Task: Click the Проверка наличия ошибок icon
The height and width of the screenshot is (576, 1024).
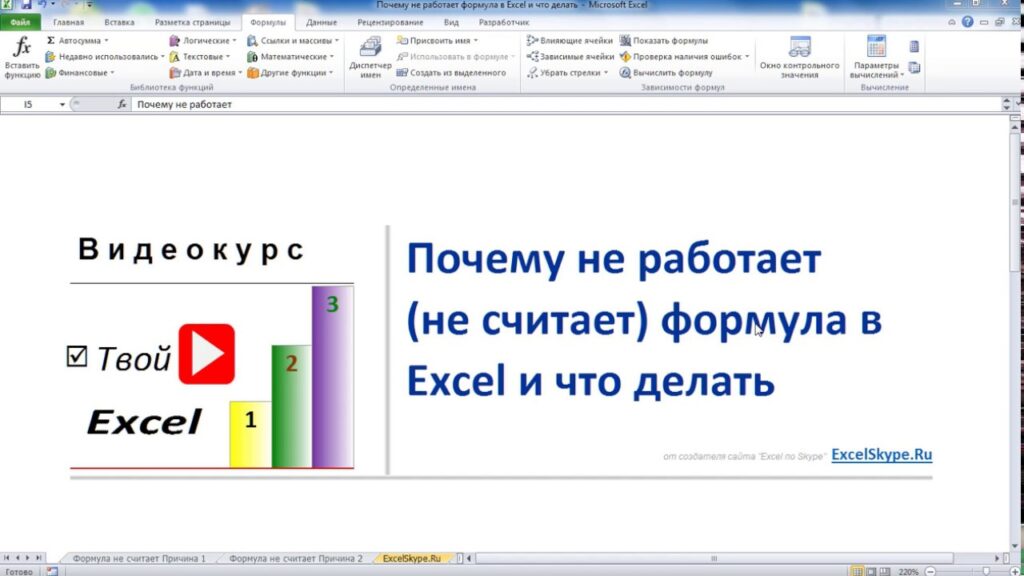Action: (x=625, y=57)
